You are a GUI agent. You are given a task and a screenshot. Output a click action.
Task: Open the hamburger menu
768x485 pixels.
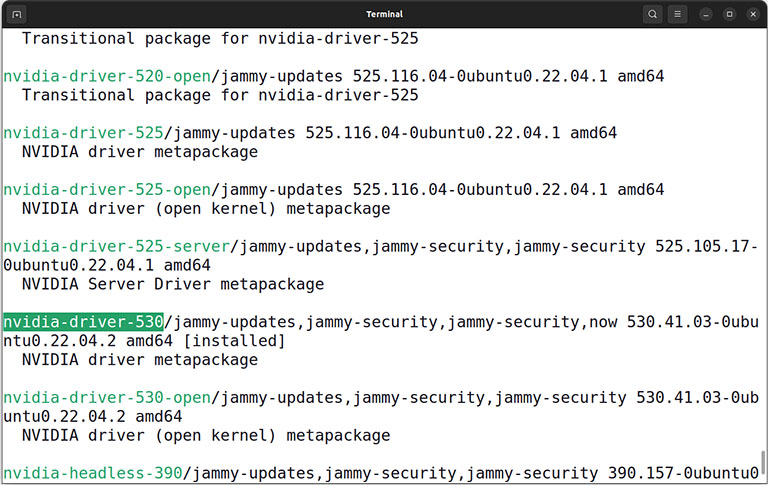677,14
